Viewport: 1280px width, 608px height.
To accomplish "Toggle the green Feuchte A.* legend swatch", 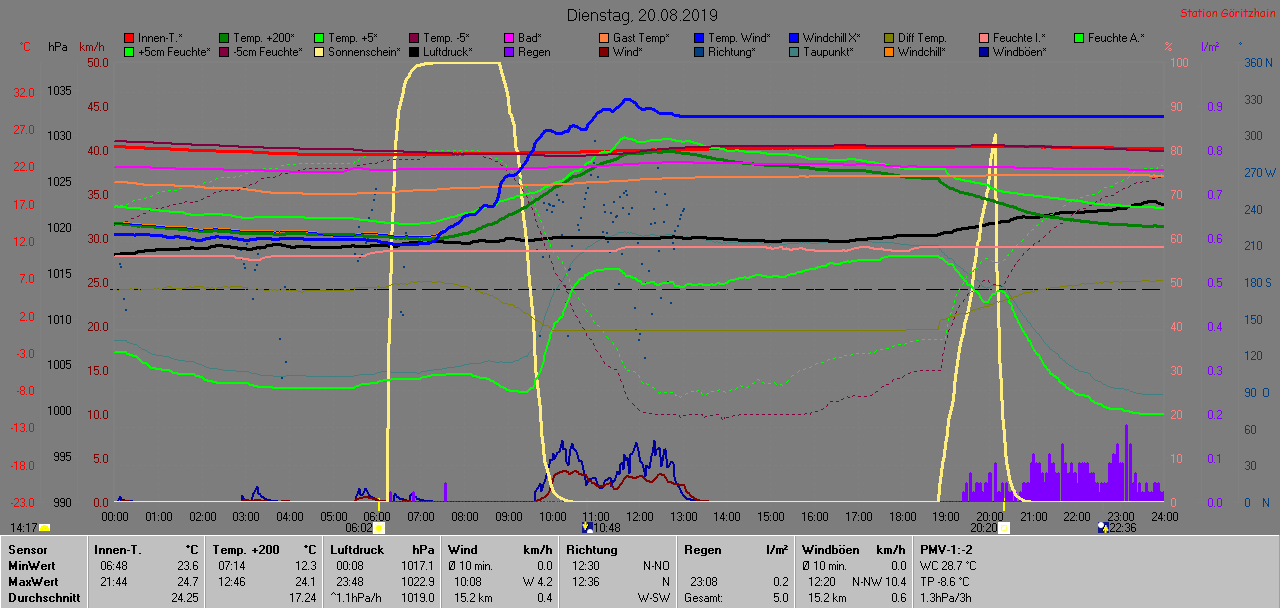I will tap(1079, 38).
